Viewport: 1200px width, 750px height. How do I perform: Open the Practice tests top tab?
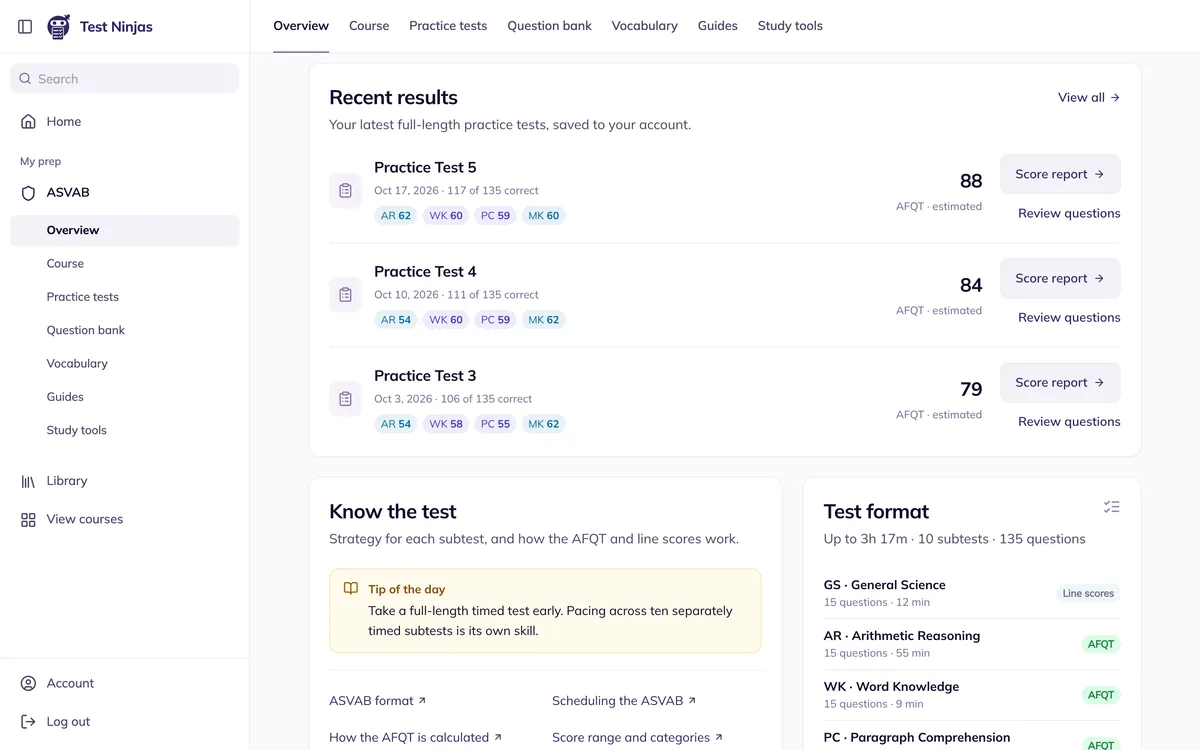(x=448, y=26)
